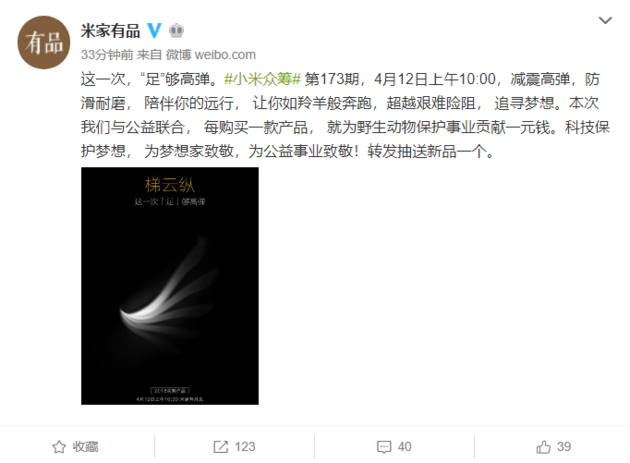Open the 梯云纵 poster image
Image resolution: width=630 pixels, height=463 pixels.
click(x=170, y=286)
